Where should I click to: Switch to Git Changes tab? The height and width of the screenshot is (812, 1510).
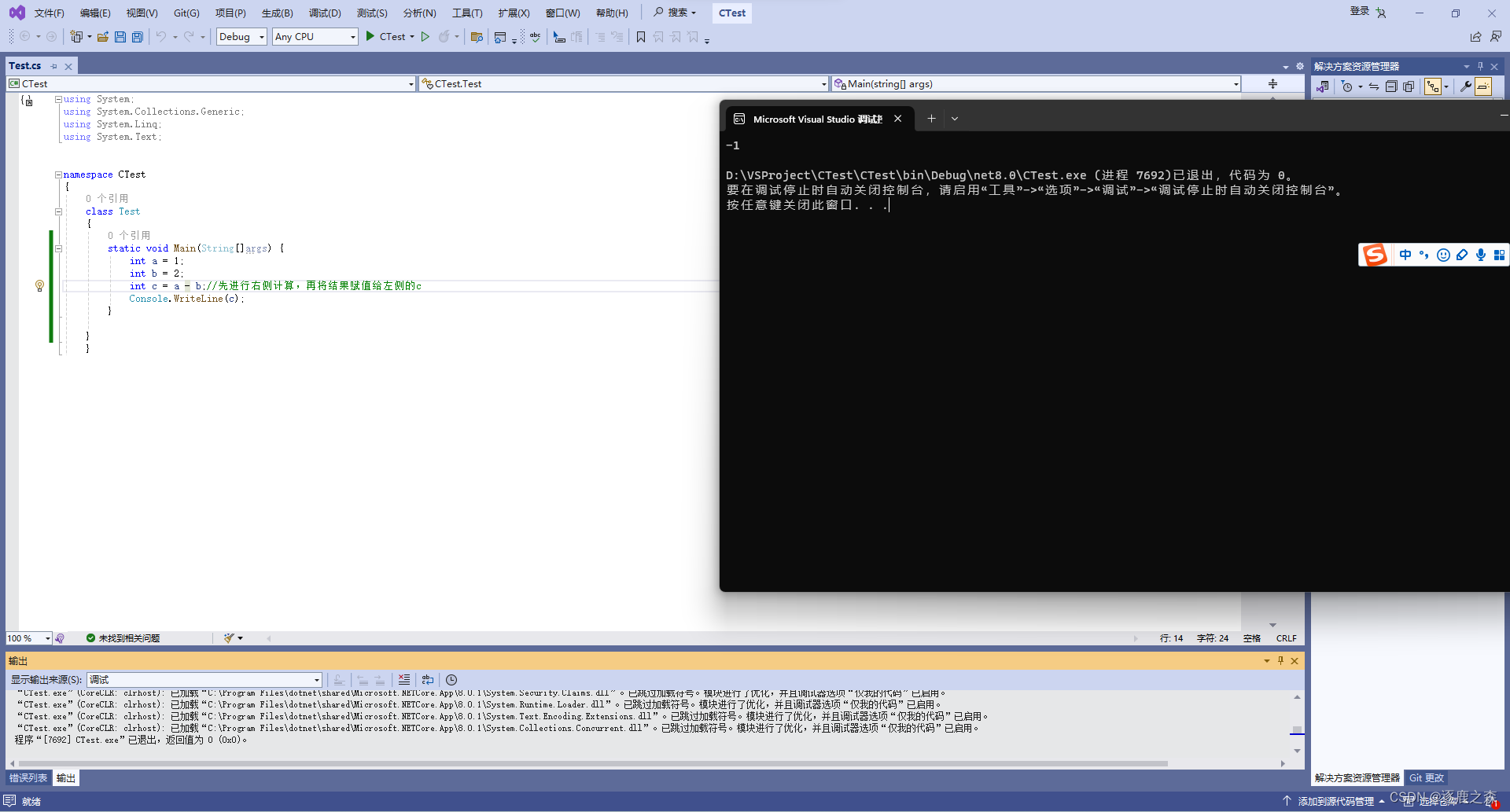click(x=1427, y=778)
